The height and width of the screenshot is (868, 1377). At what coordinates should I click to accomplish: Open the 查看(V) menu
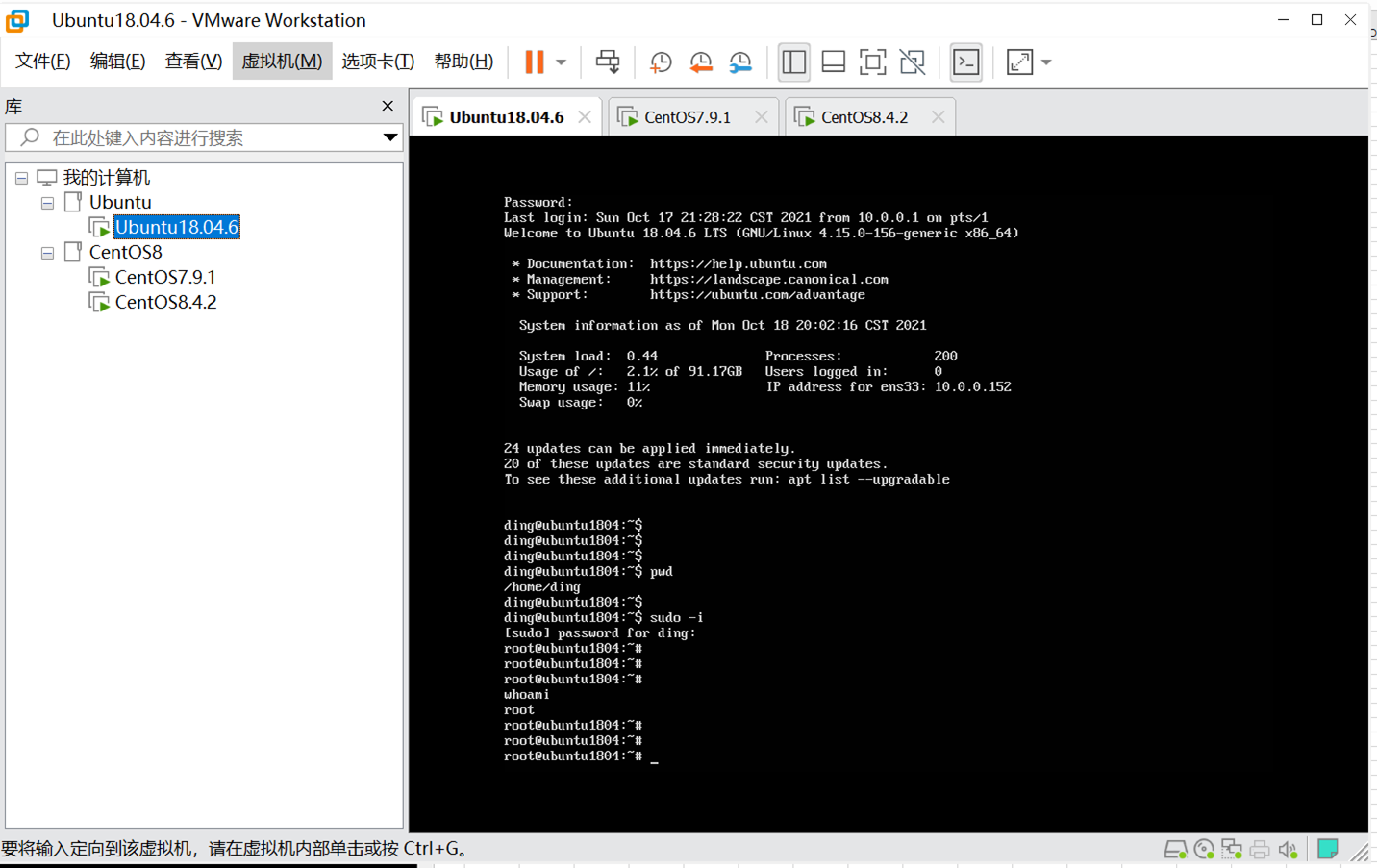(193, 62)
